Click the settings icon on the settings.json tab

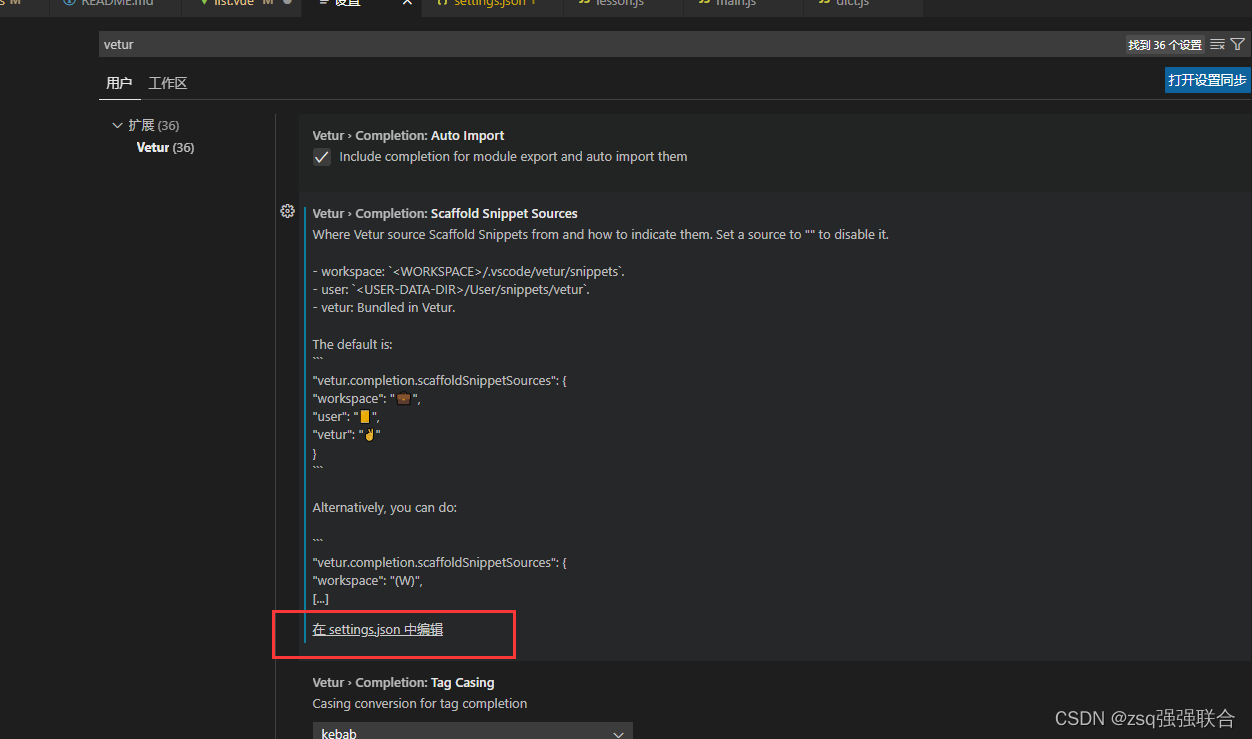[444, 3]
